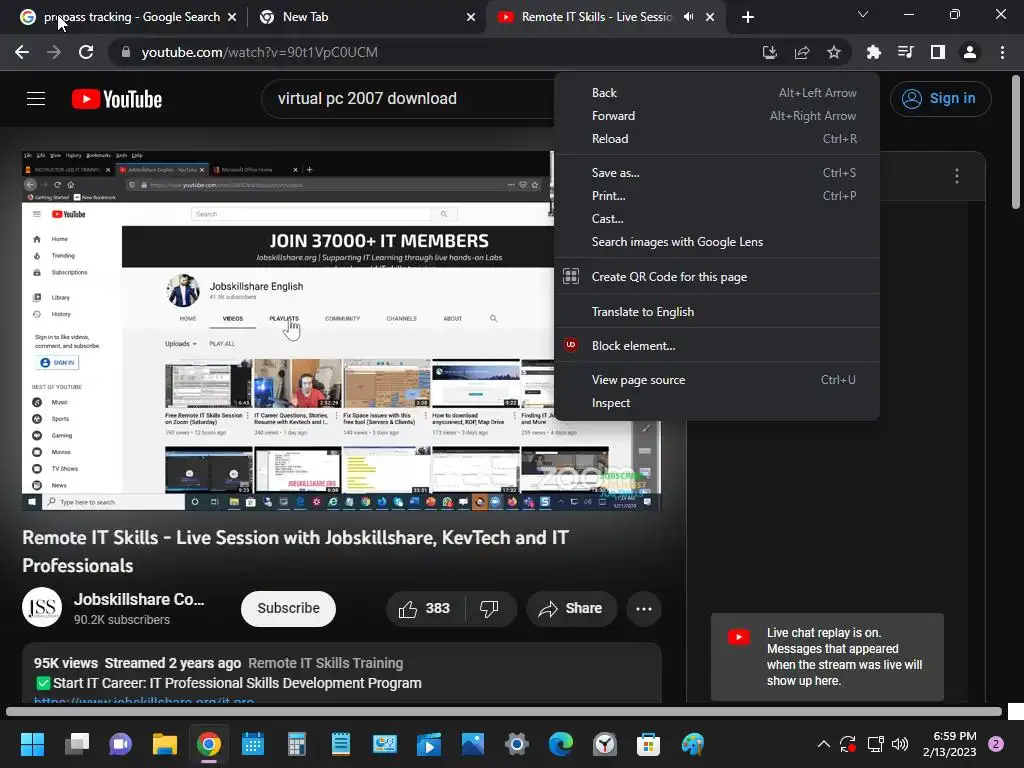Select Create QR Code for this page
The width and height of the screenshot is (1024, 768).
pyautogui.click(x=717, y=277)
